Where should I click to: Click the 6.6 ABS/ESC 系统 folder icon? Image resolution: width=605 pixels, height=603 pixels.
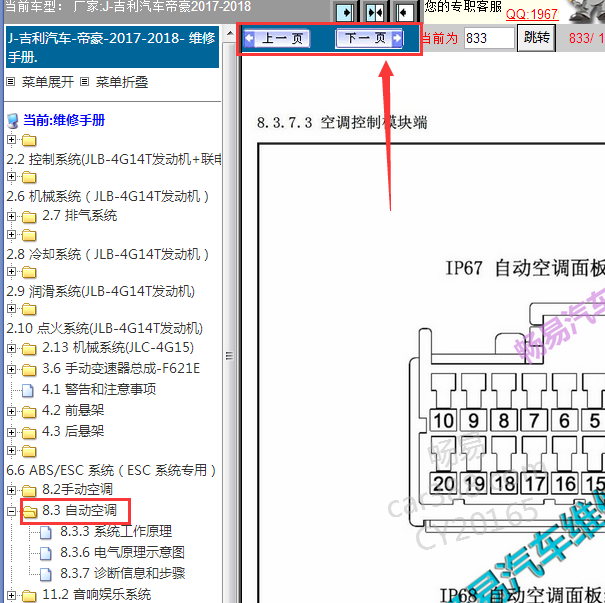29,451
